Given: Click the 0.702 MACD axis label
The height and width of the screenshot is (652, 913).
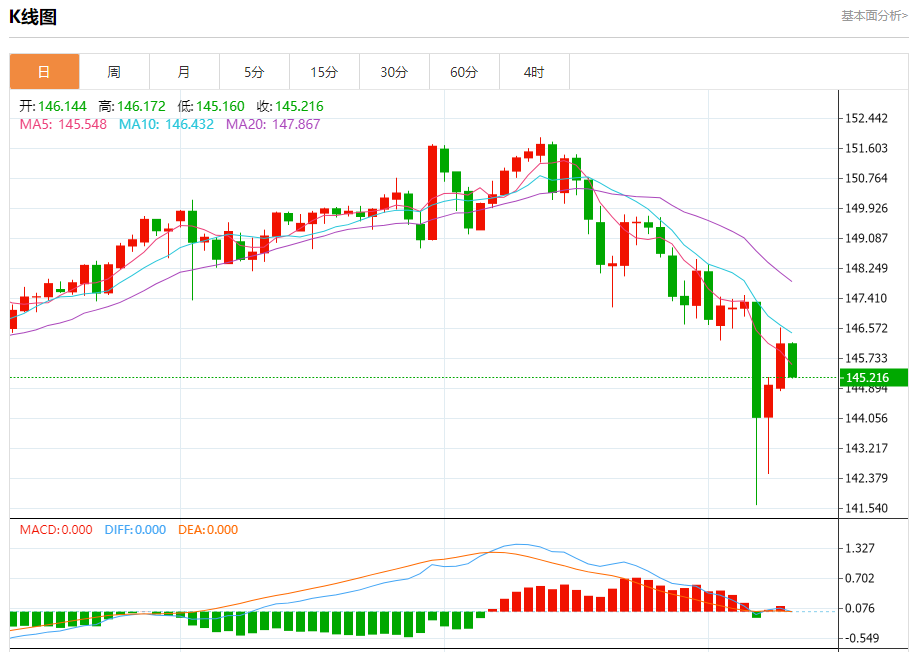Looking at the screenshot, I should (860, 578).
